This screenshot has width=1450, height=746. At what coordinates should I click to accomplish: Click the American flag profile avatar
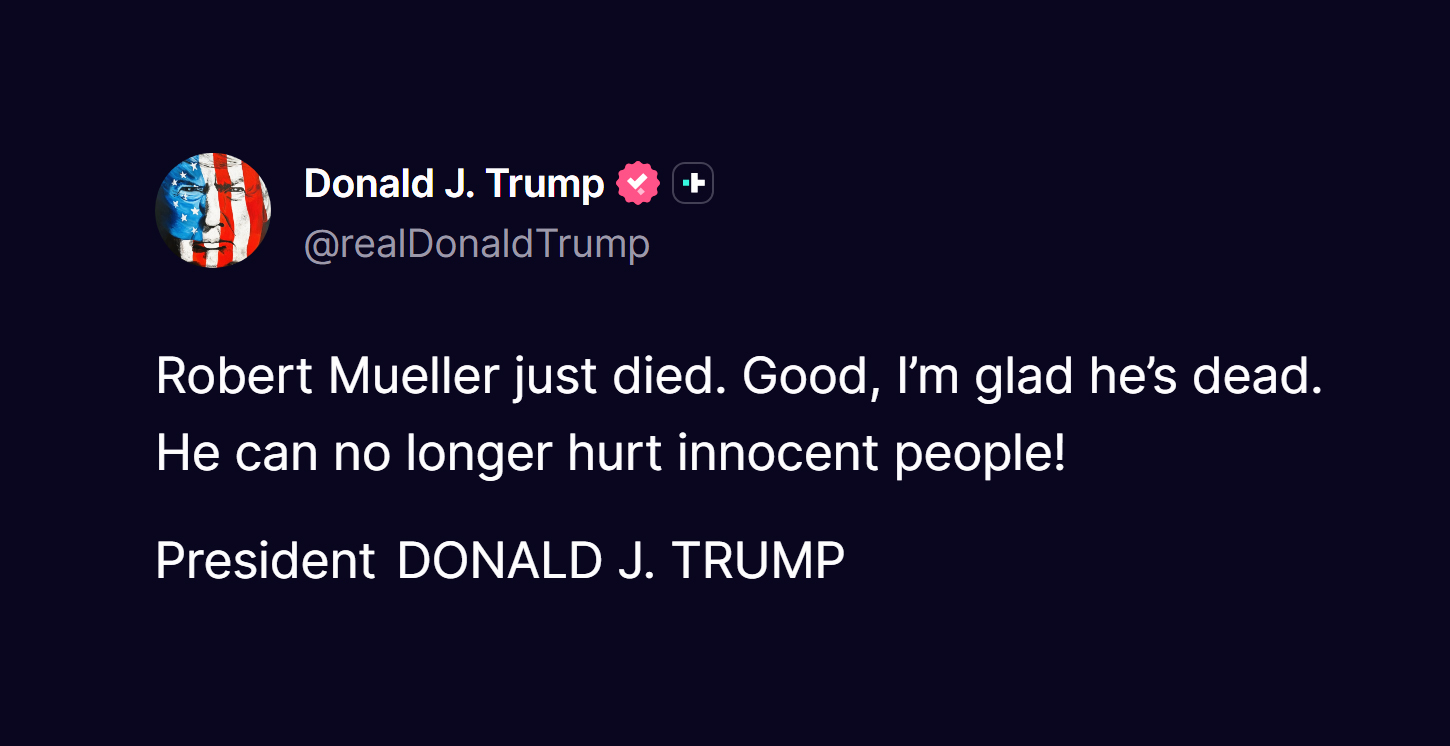[213, 210]
